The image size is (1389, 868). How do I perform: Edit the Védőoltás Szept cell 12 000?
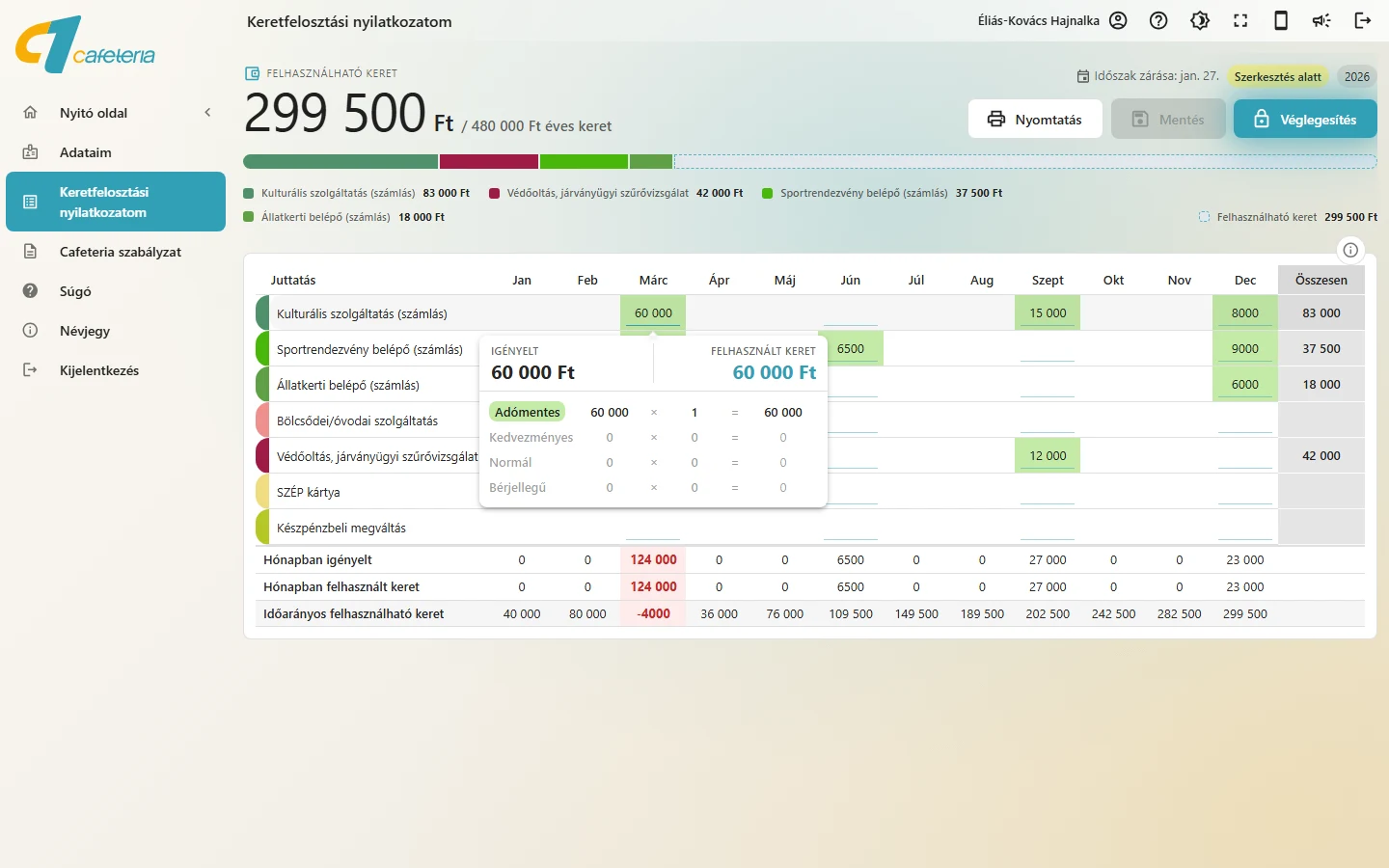1048,456
